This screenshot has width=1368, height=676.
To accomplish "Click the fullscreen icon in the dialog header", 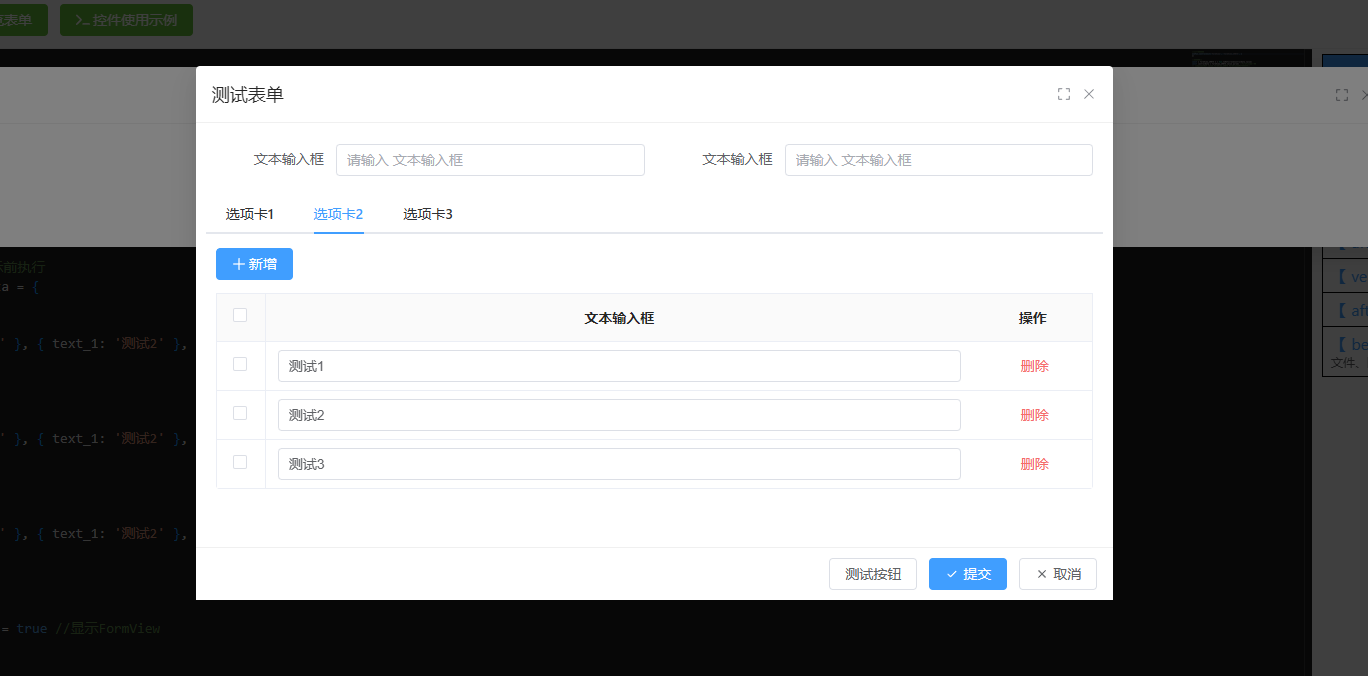I will 1064,94.
